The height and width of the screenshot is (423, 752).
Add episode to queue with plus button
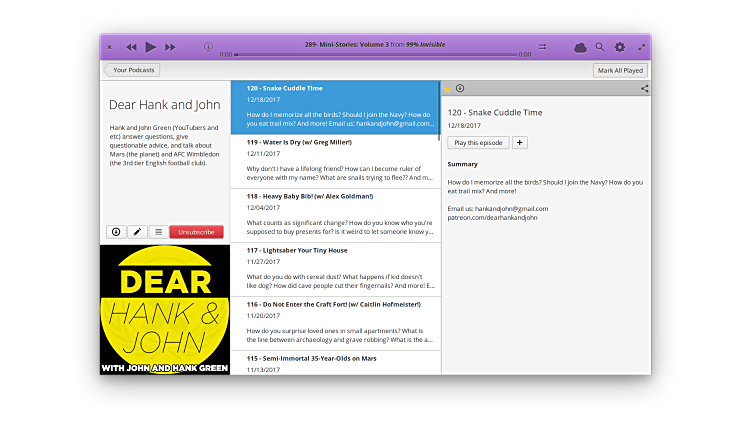click(x=520, y=143)
